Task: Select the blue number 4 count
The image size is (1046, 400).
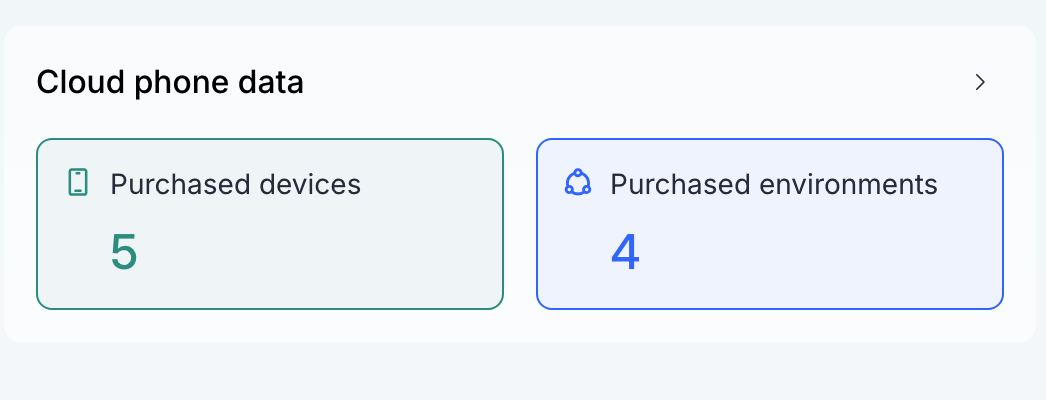Action: tap(625, 253)
